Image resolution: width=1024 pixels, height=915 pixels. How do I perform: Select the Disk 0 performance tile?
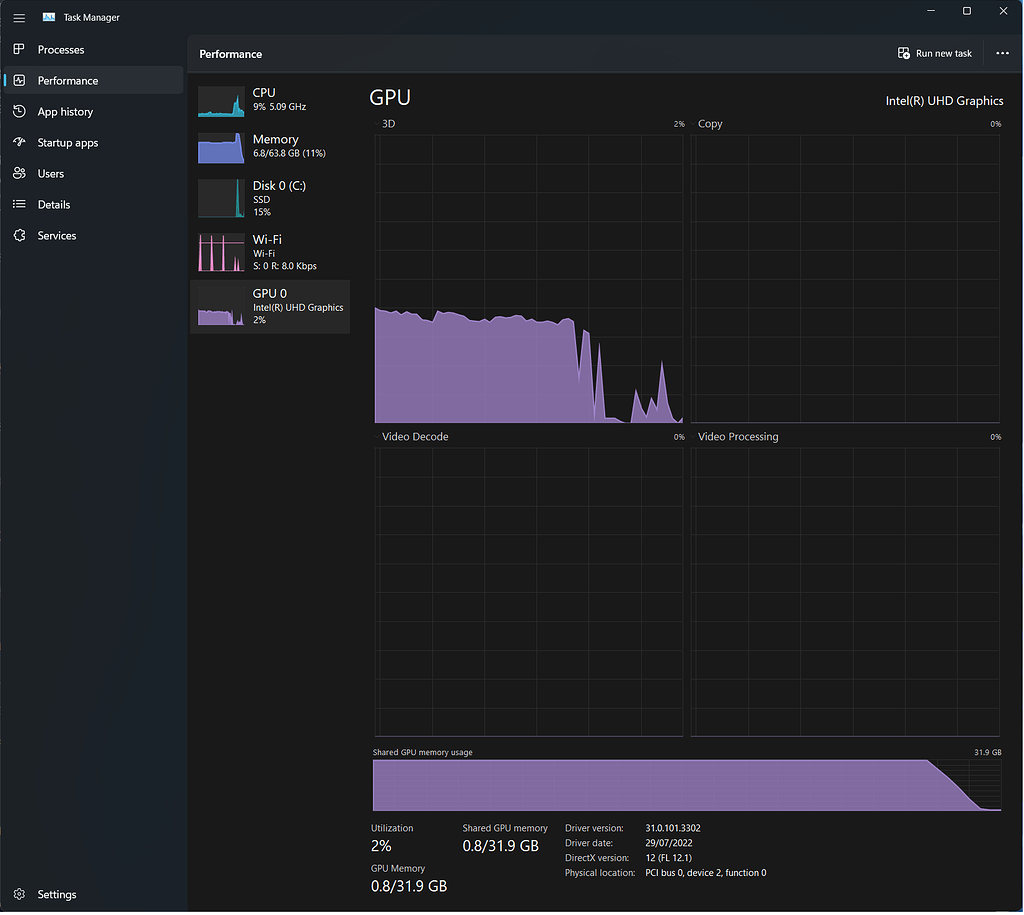[268, 199]
